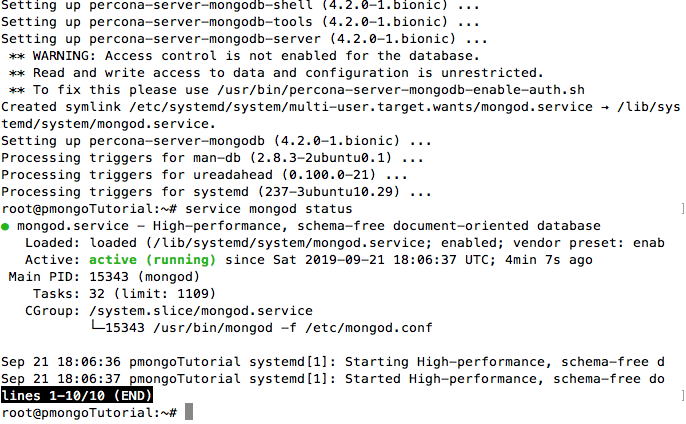This screenshot has width=686, height=424.
Task: Click the last root@pmongoTutorial prompt line
Action: point(97,412)
